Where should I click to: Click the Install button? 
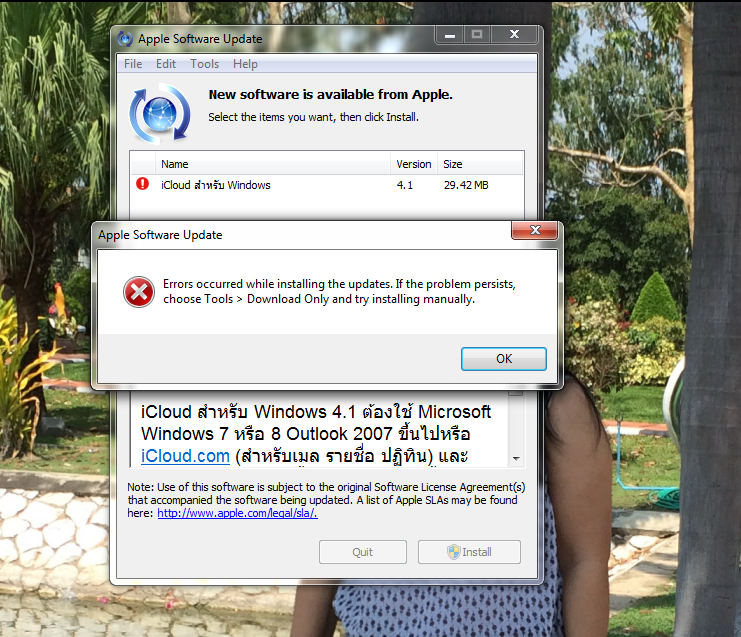[x=469, y=552]
